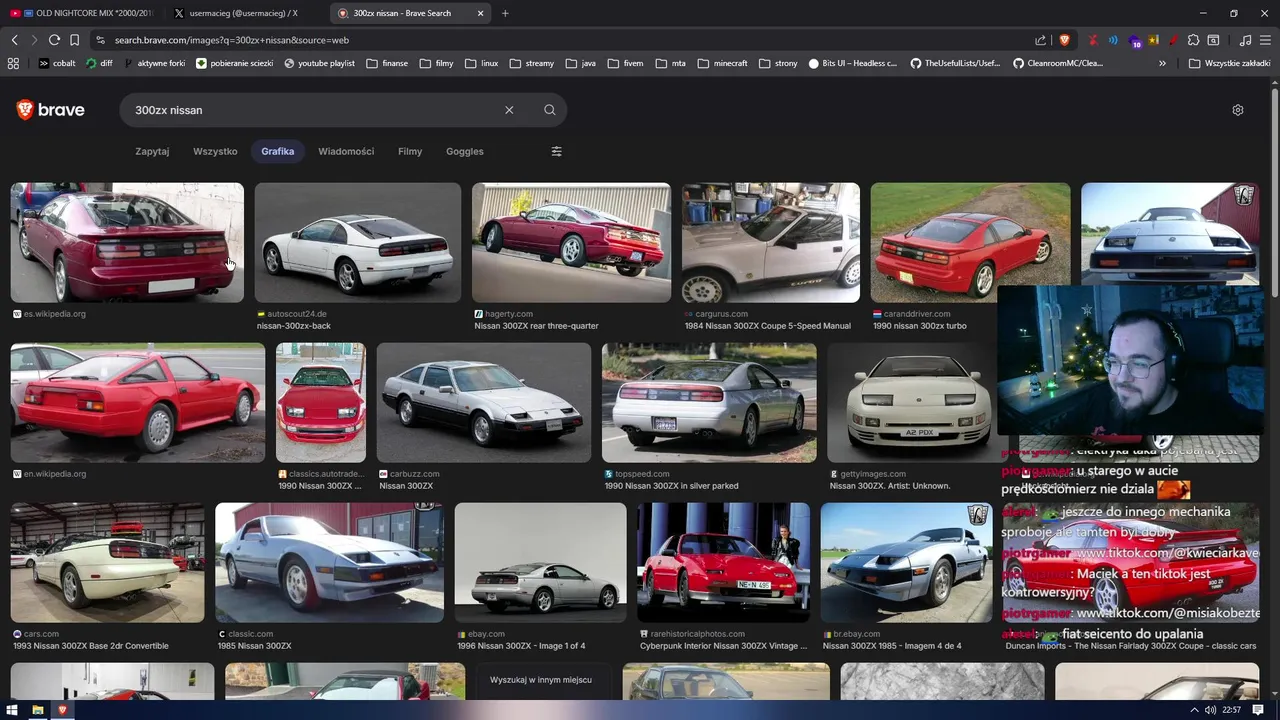Viewport: 1280px width, 720px height.
Task: Open Brave Search settings gear icon
Action: coord(1238,110)
